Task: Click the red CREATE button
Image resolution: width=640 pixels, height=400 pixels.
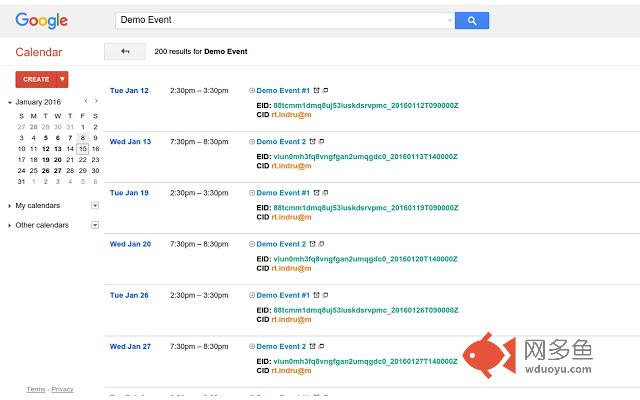Action: [36, 79]
